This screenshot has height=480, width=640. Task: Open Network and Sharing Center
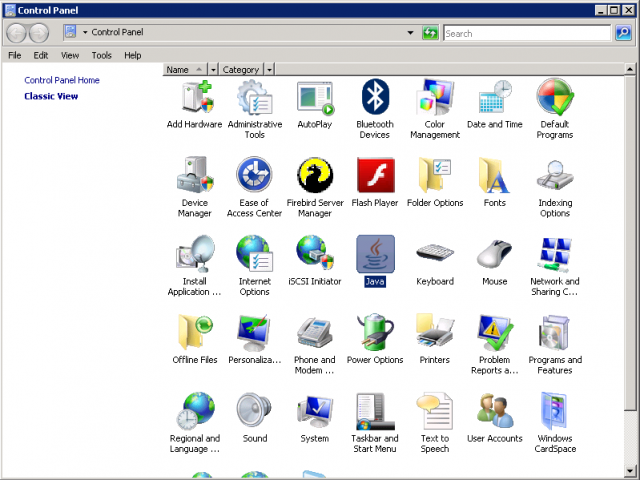coord(555,266)
